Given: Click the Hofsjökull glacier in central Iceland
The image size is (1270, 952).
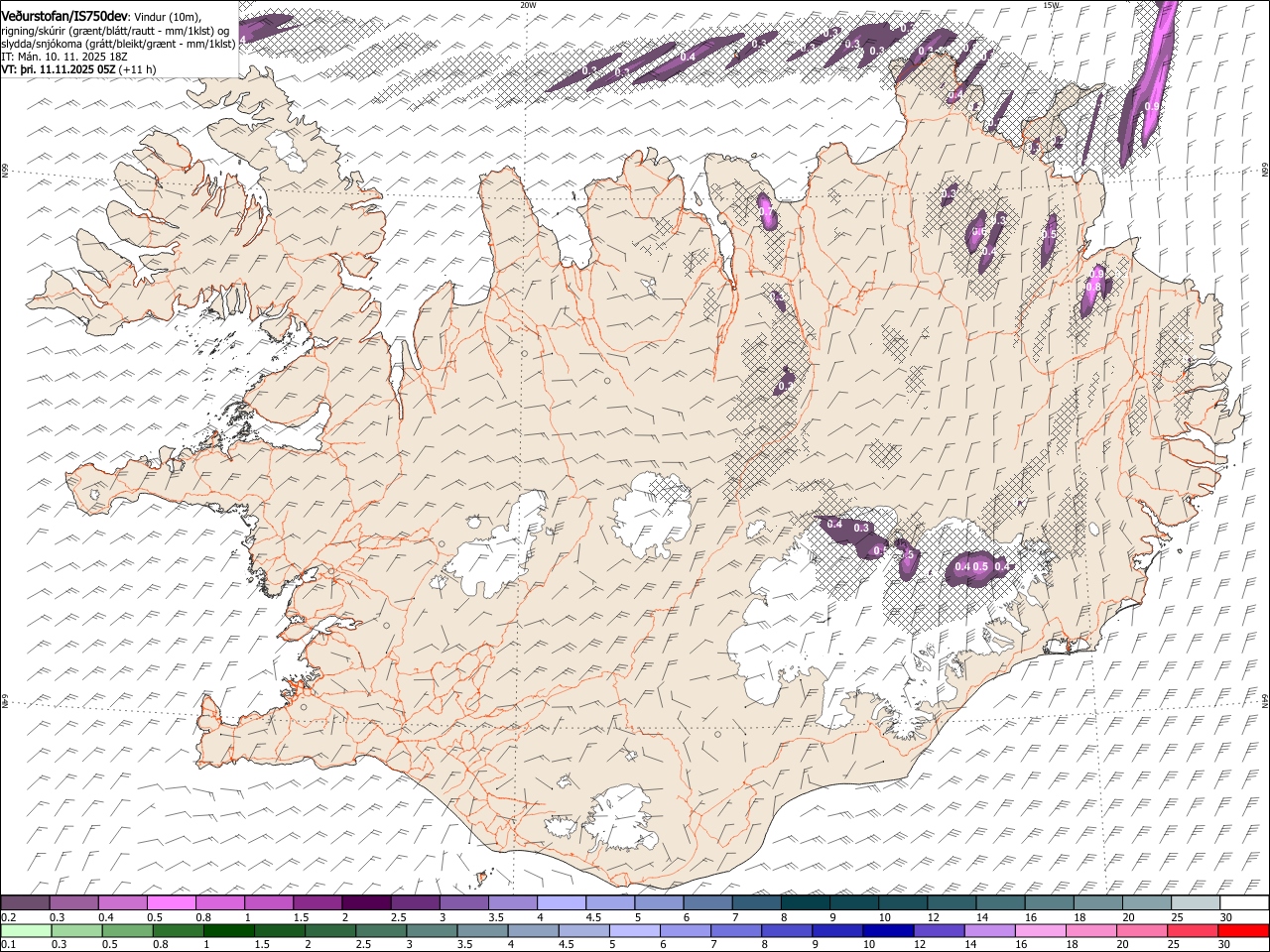Looking at the screenshot, I should pos(653,515).
